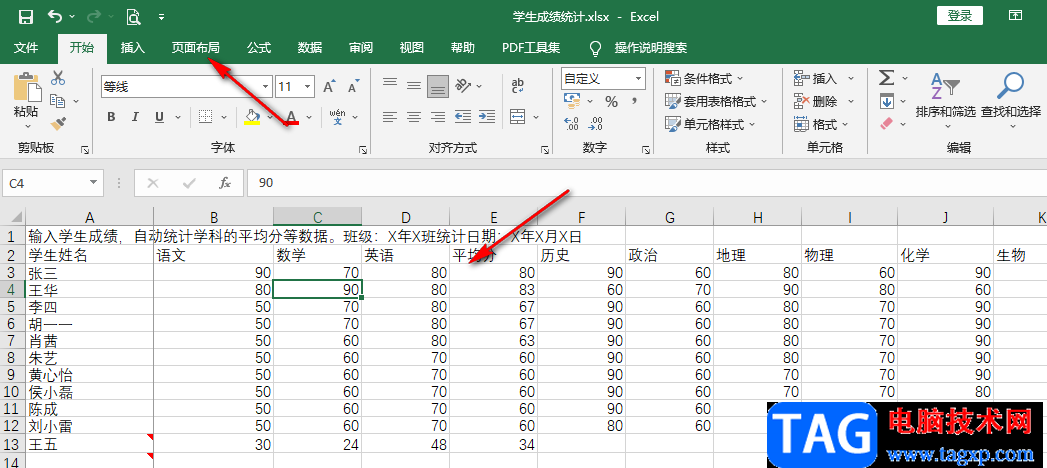This screenshot has width=1047, height=468.
Task: Click the 删除 delete cells button
Action: click(x=824, y=101)
